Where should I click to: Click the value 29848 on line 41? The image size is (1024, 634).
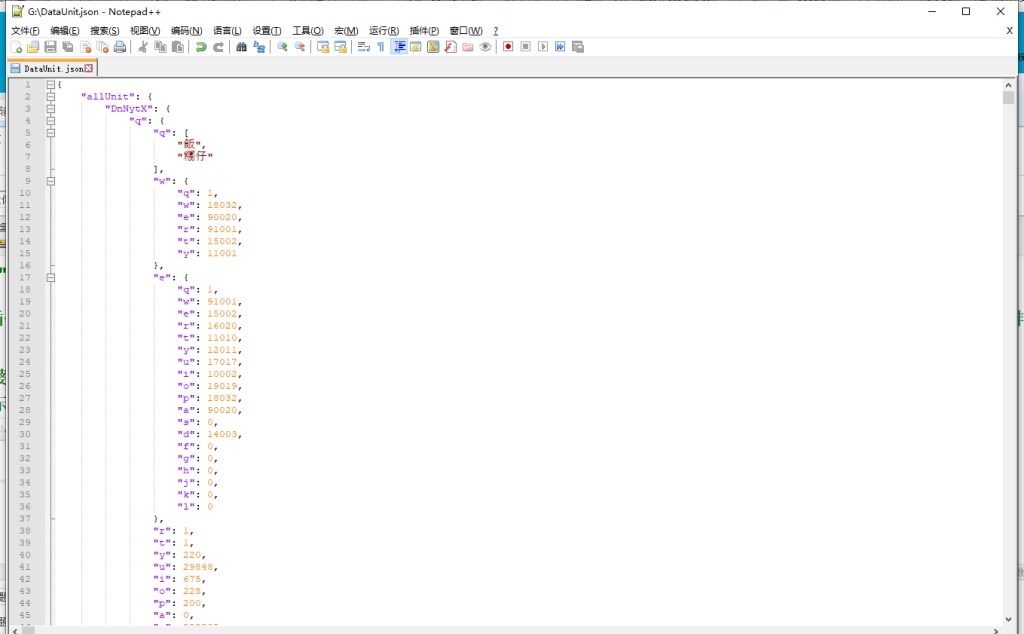click(x=198, y=567)
